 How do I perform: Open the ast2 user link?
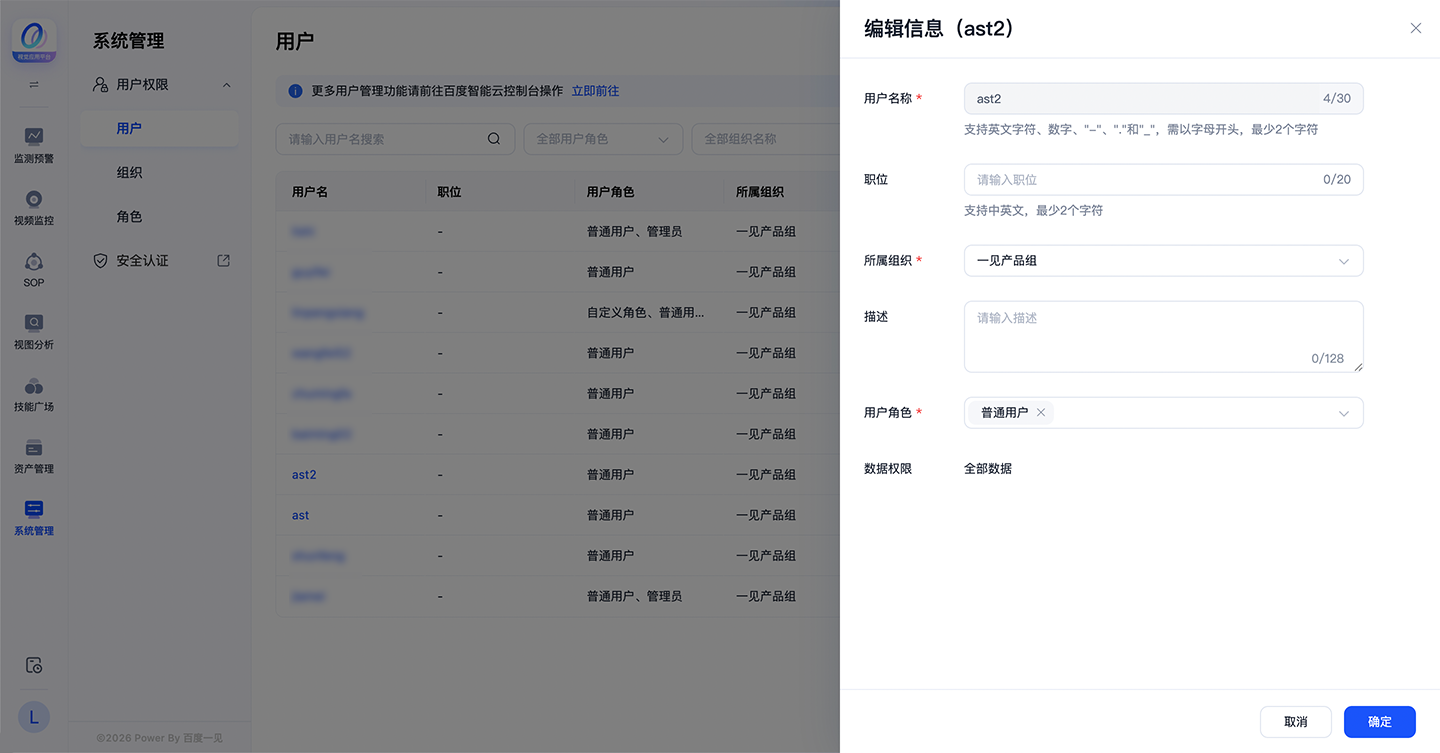(x=304, y=475)
